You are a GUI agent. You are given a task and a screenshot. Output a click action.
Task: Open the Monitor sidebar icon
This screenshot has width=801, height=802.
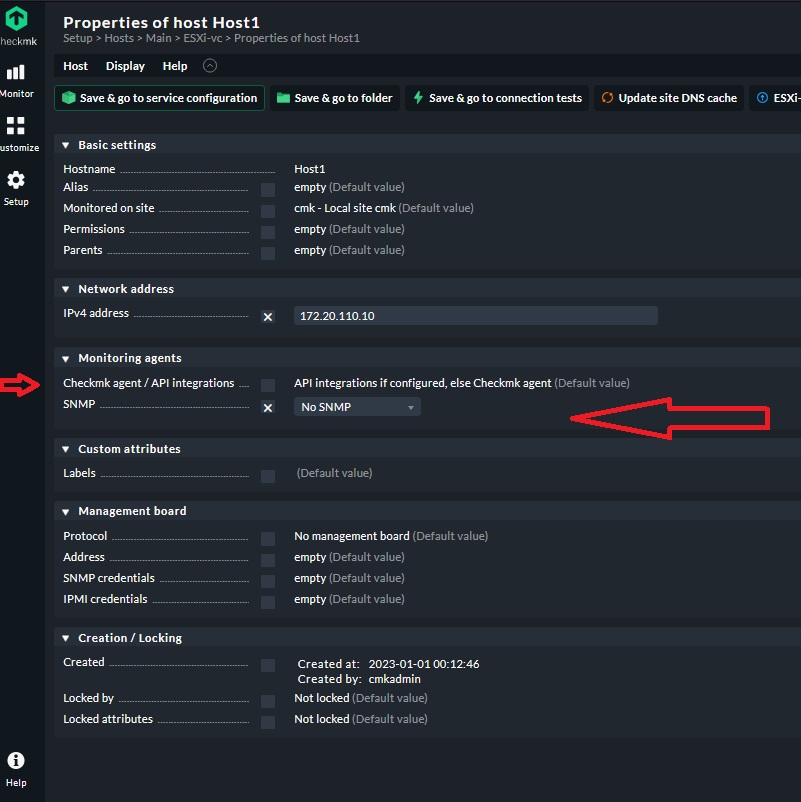[16, 73]
